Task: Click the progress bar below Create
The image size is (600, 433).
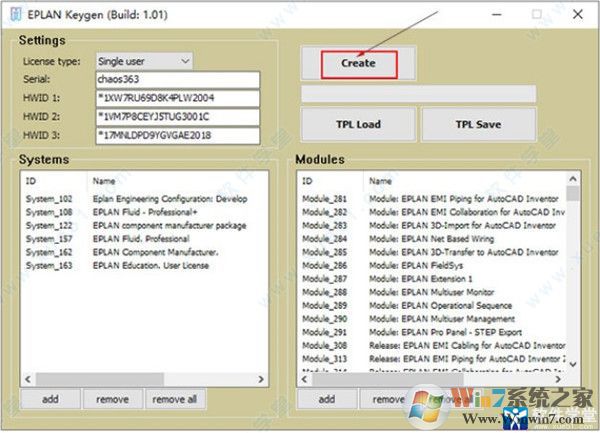Action: coord(419,94)
